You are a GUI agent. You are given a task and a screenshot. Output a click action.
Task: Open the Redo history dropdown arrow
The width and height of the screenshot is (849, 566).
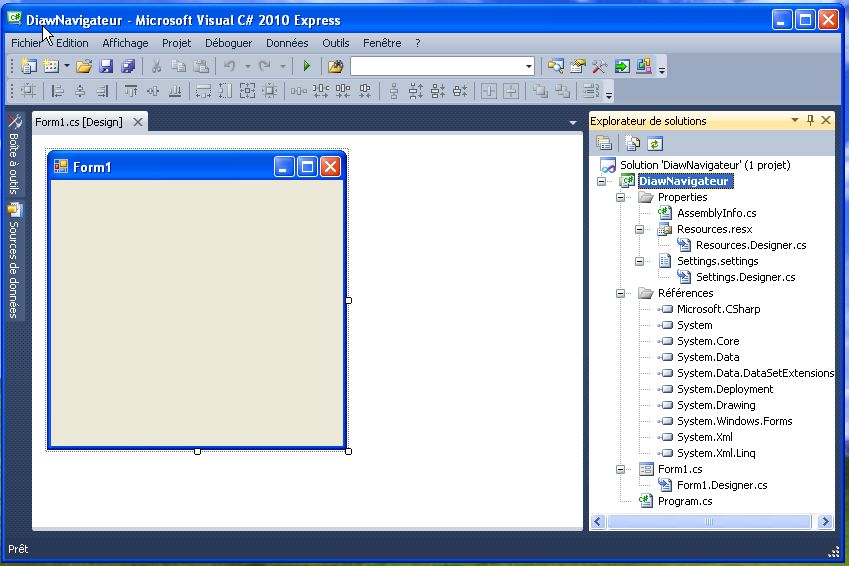pos(283,66)
